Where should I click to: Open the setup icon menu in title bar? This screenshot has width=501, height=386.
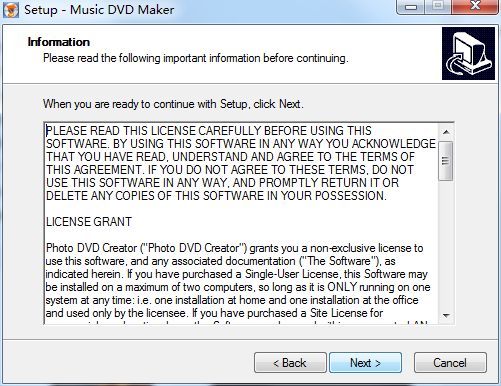coord(11,10)
